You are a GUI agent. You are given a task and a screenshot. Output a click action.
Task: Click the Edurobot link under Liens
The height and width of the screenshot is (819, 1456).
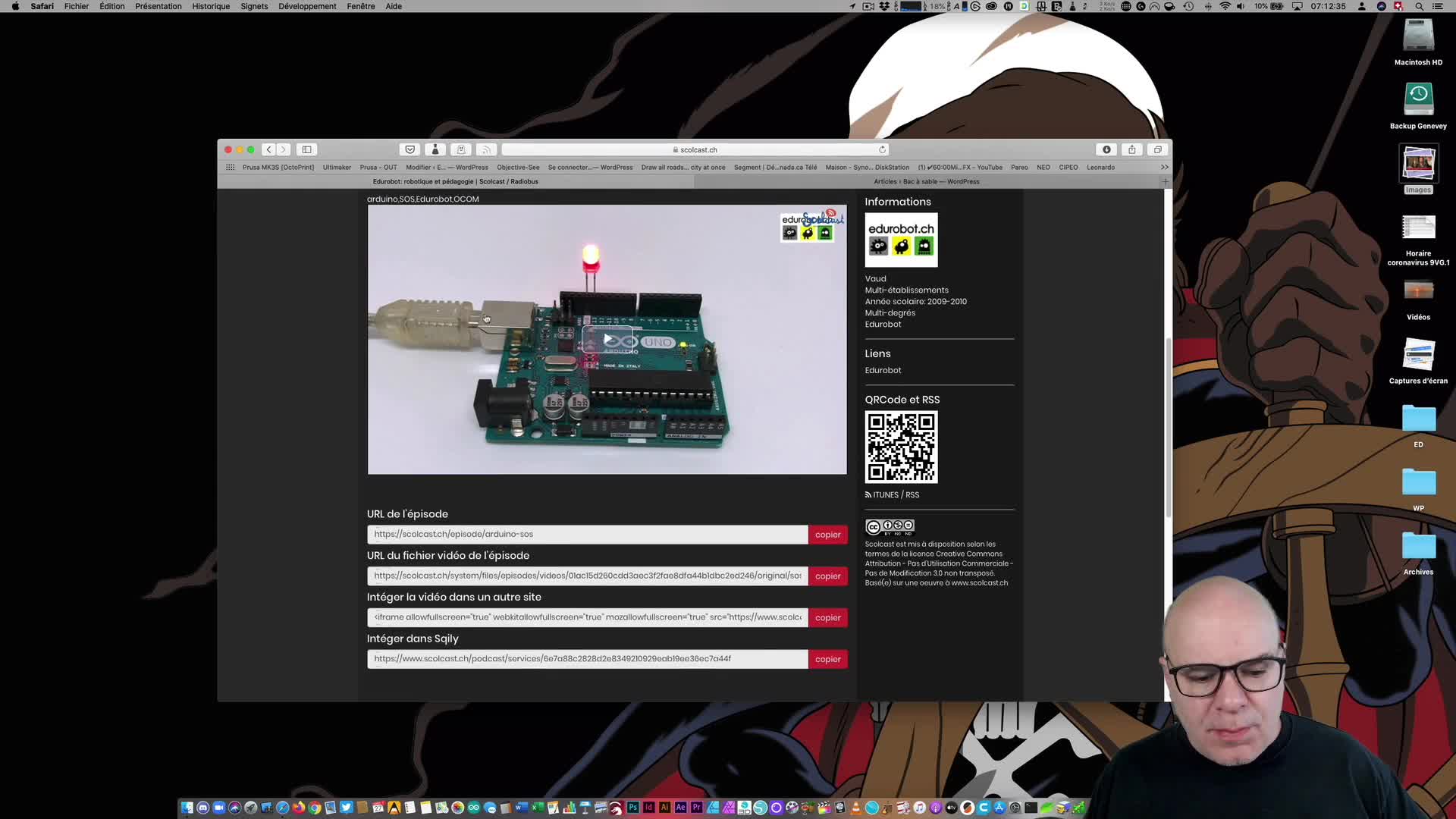[883, 371]
